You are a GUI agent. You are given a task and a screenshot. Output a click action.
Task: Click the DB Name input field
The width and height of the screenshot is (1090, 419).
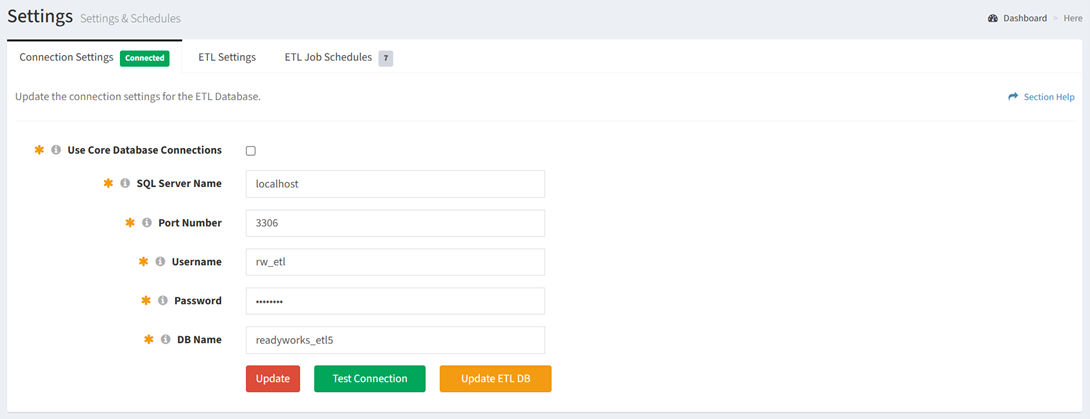(x=395, y=340)
